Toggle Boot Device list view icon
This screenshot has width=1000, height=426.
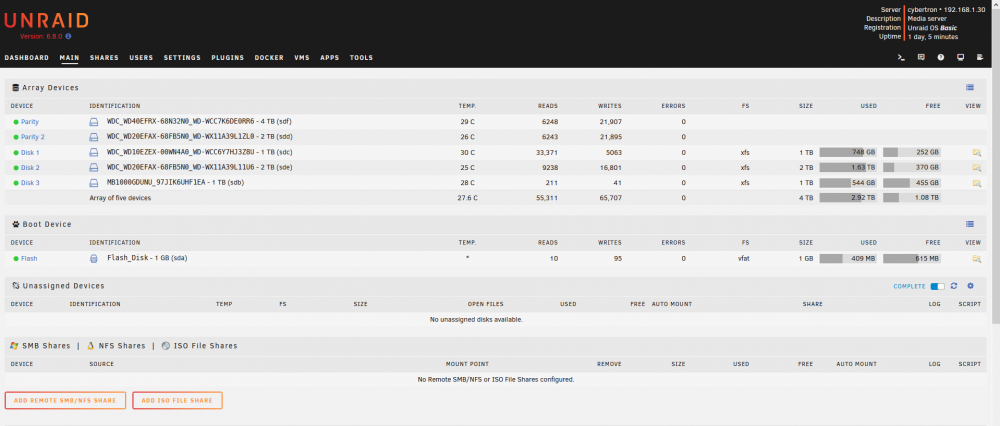pyautogui.click(x=970, y=224)
